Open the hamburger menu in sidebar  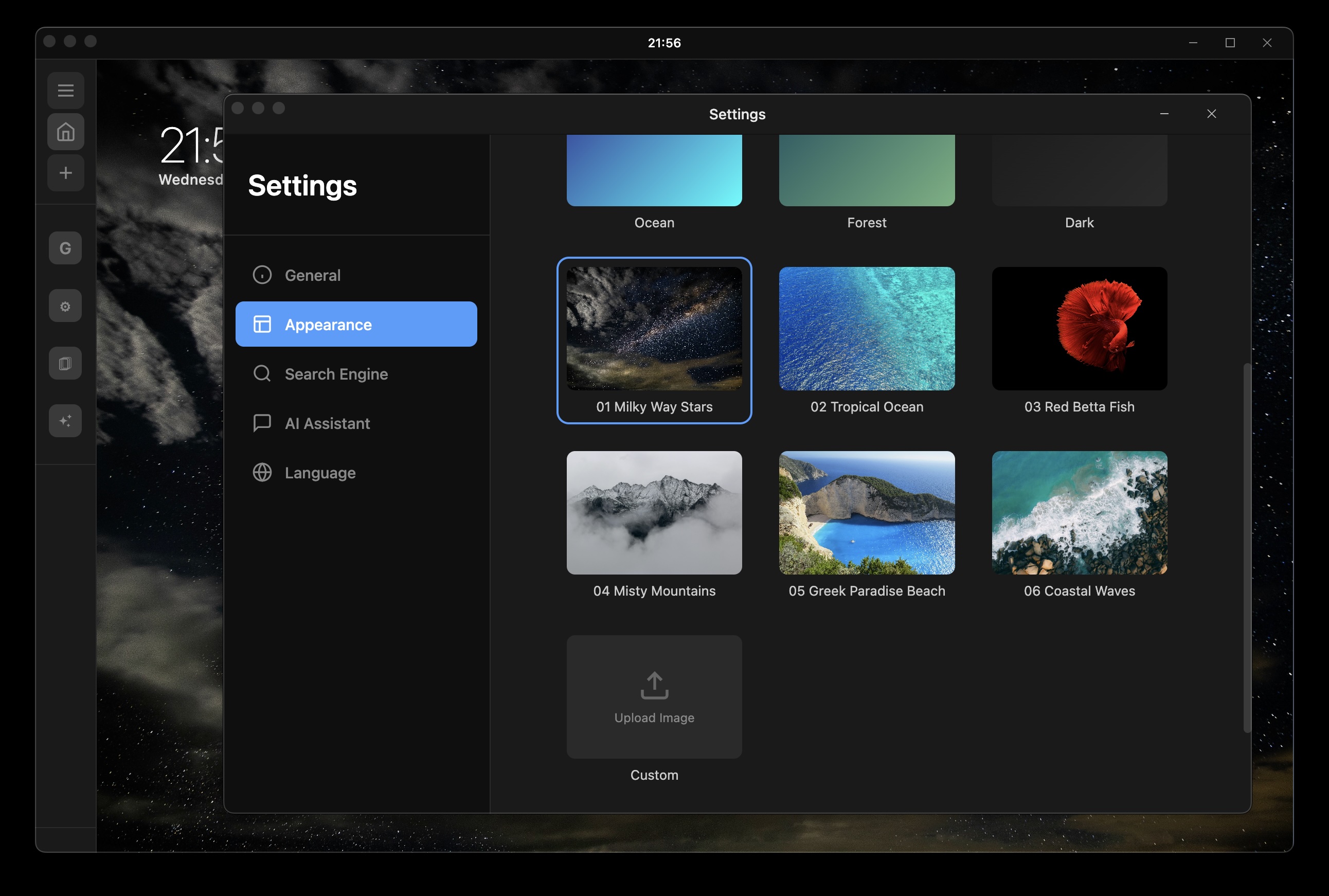(x=66, y=91)
